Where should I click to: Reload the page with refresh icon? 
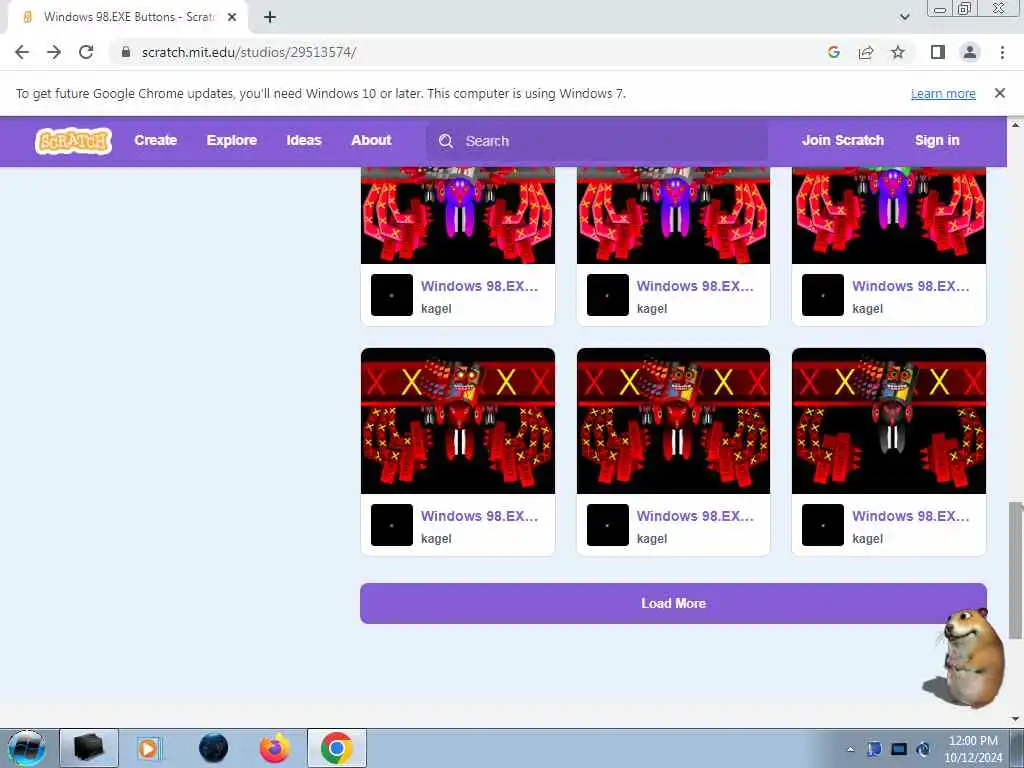[x=86, y=52]
